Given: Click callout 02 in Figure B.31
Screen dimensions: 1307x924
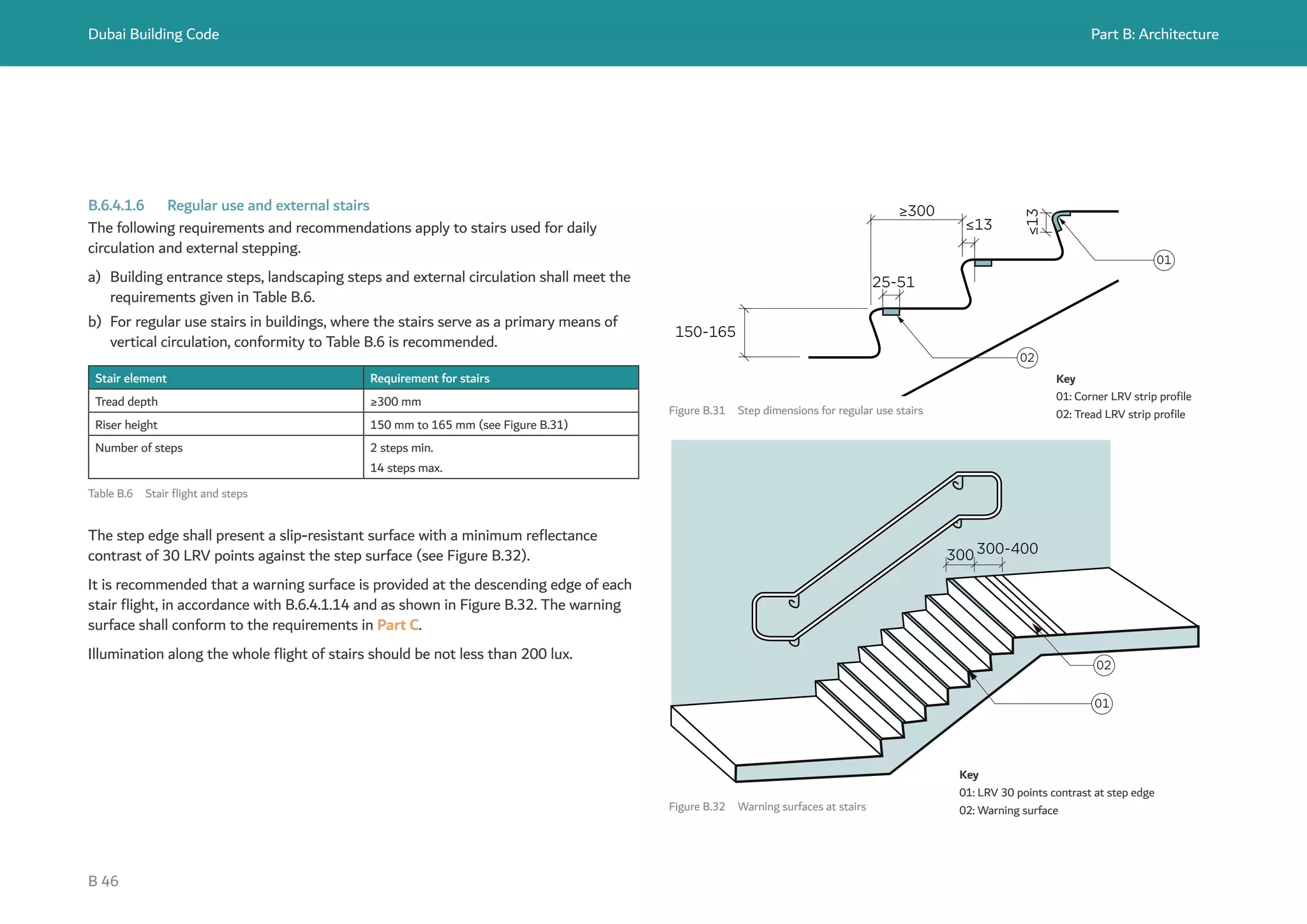Looking at the screenshot, I should click(x=1027, y=358).
